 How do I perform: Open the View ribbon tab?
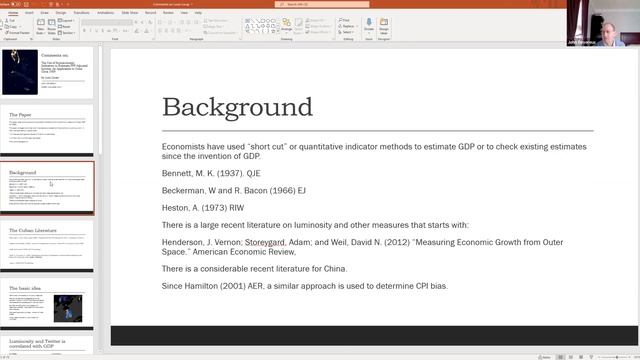click(184, 13)
